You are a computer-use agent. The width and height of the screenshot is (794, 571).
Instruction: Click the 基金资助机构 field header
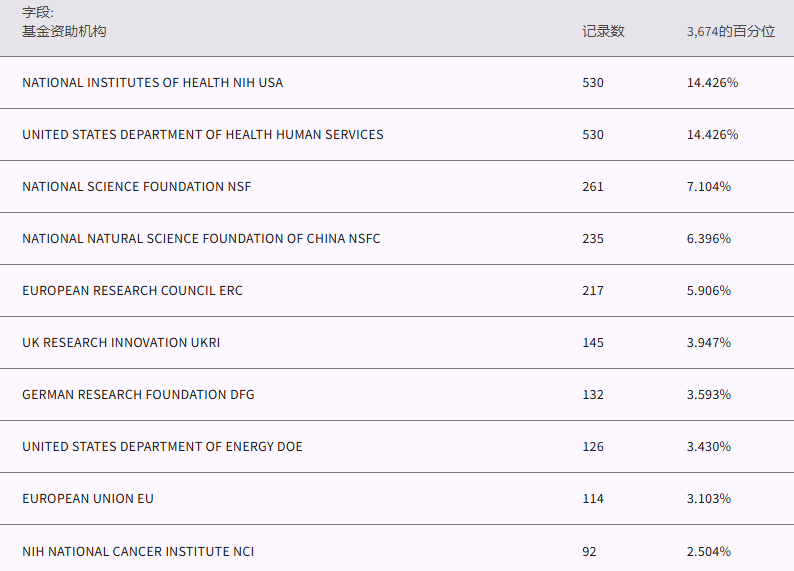(x=64, y=31)
